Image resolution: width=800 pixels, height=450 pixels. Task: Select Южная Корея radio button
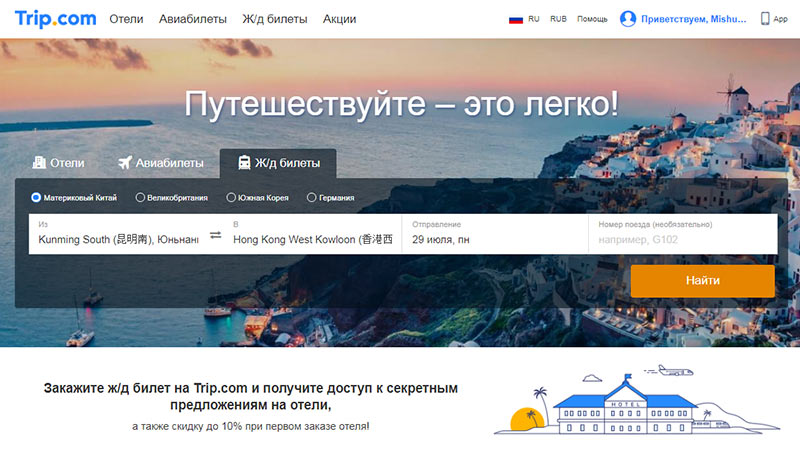tap(231, 197)
